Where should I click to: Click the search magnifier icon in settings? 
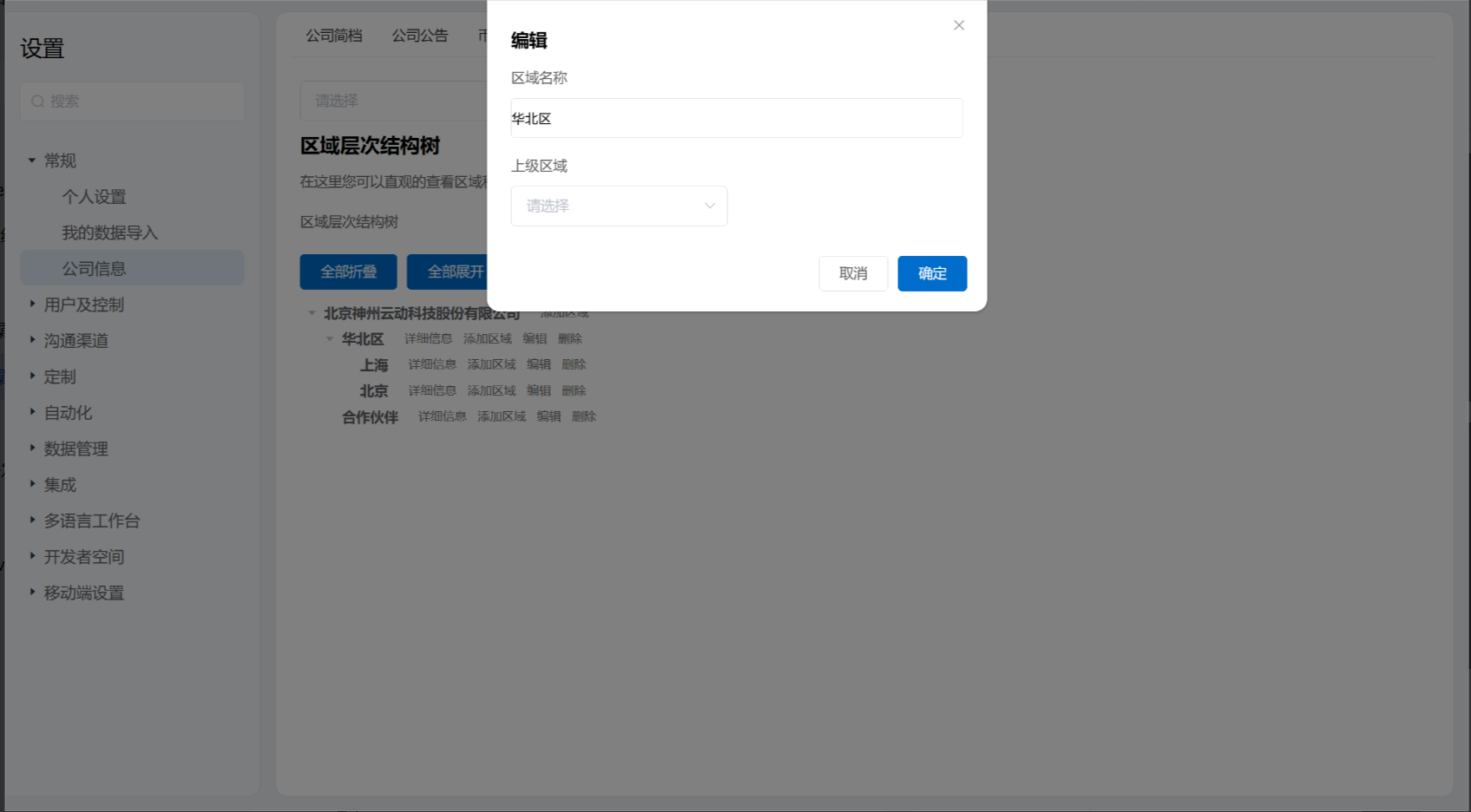tap(38, 101)
